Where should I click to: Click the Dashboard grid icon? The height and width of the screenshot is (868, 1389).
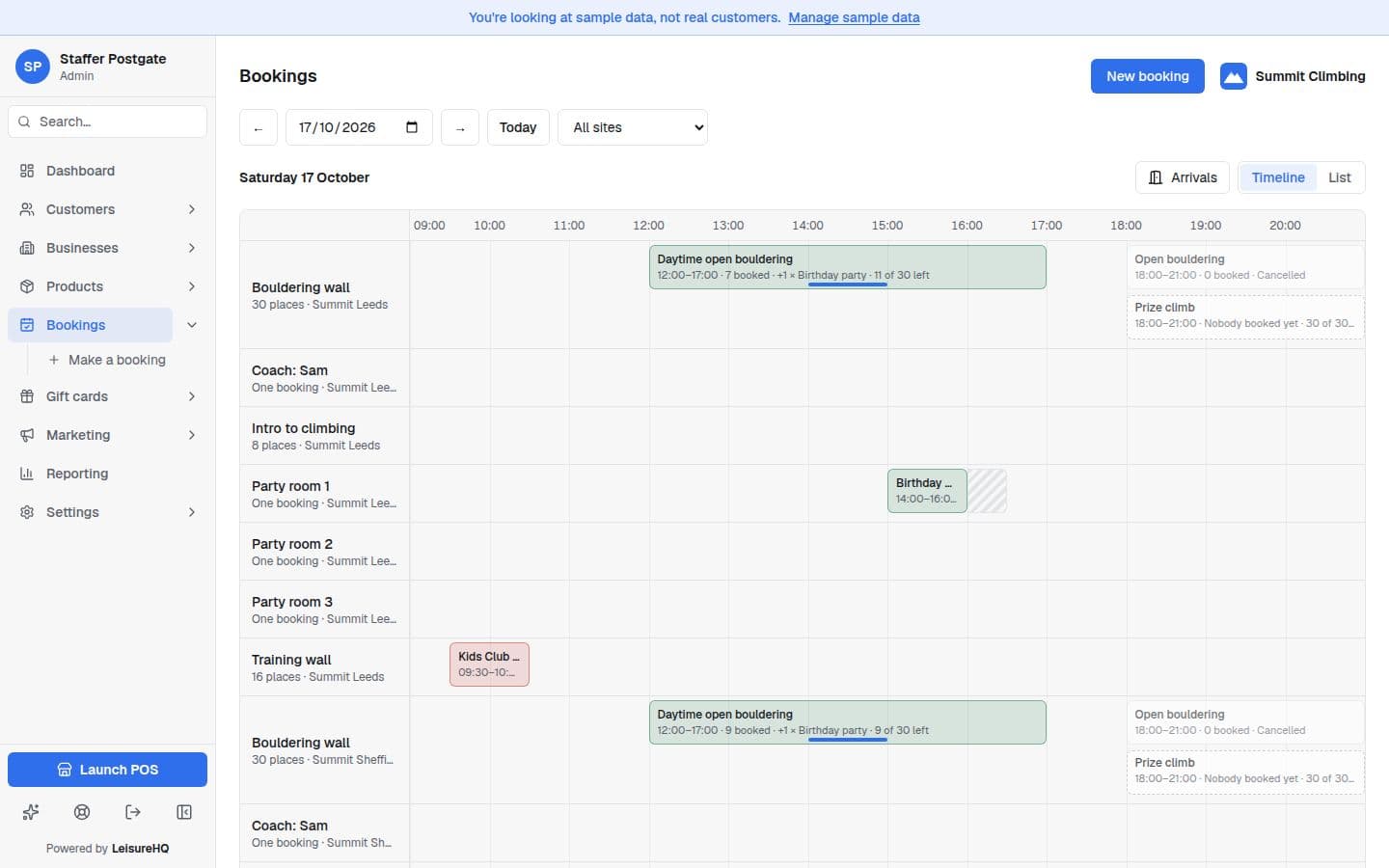[x=27, y=171]
